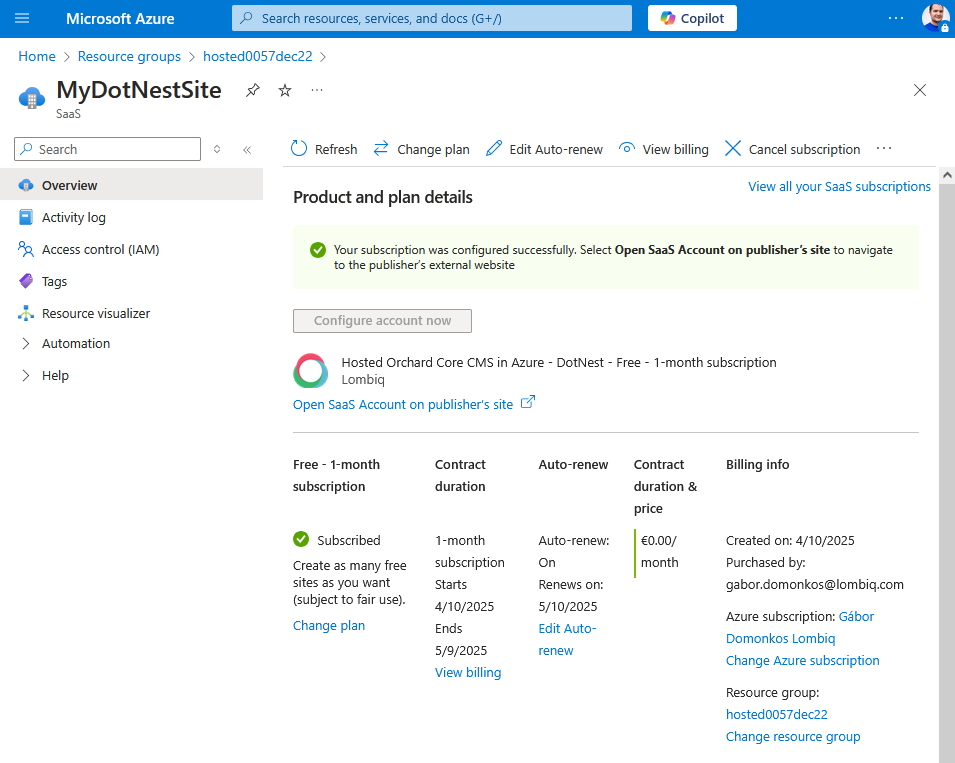Open SaaS Account on publisher's site link
Screen dimensions: 955x763
click(x=403, y=405)
